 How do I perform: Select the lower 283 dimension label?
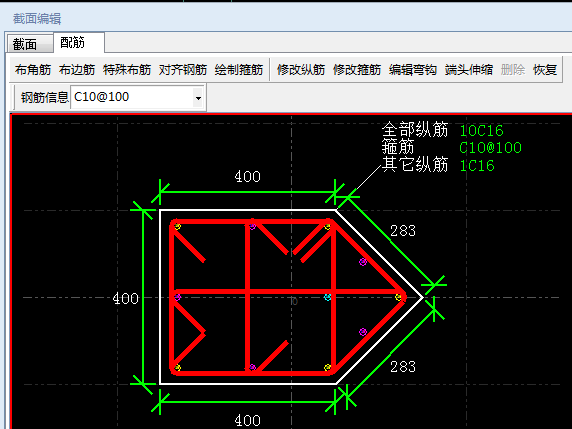point(403,367)
